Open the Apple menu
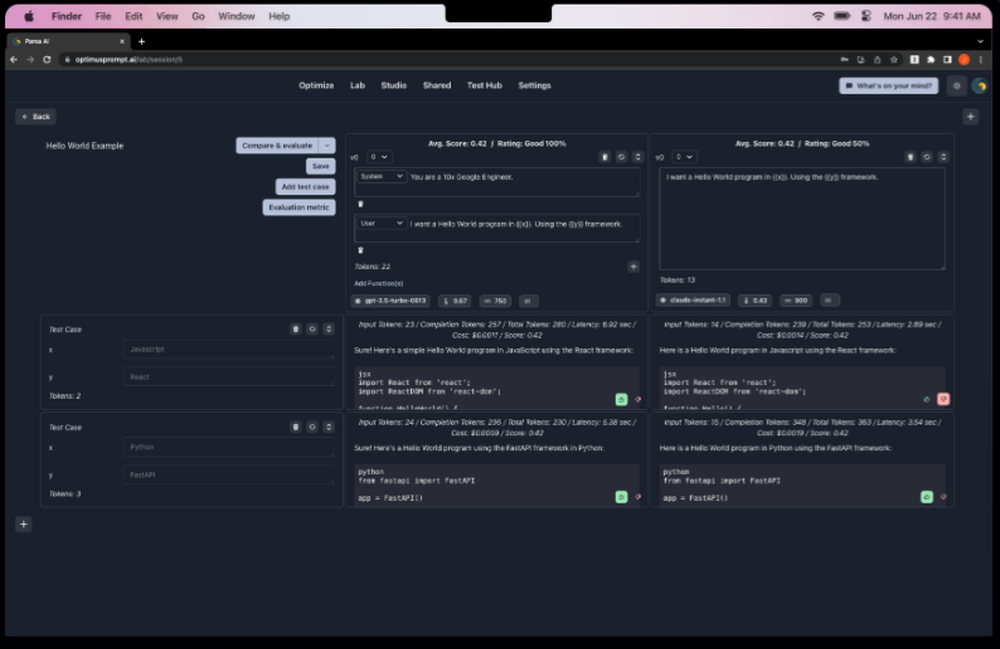1000x649 pixels. (x=29, y=16)
